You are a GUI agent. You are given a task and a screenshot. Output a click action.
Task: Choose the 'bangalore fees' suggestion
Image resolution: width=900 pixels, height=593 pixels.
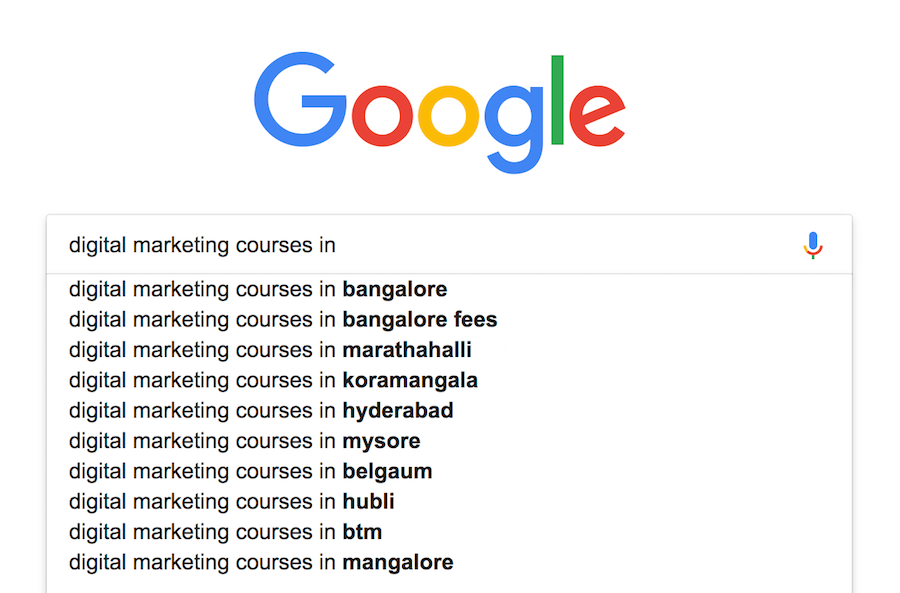449,320
